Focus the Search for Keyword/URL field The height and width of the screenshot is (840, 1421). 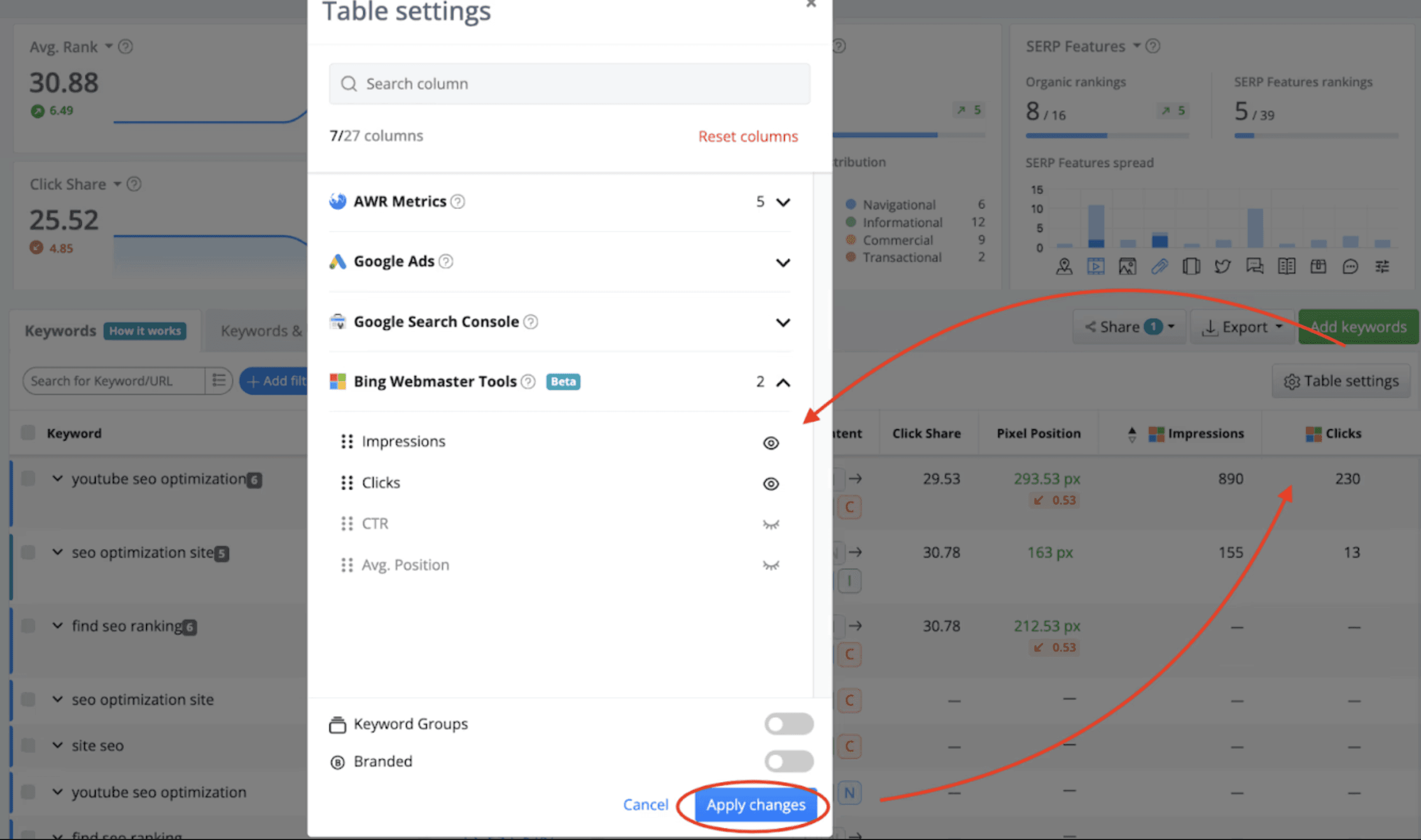point(113,381)
